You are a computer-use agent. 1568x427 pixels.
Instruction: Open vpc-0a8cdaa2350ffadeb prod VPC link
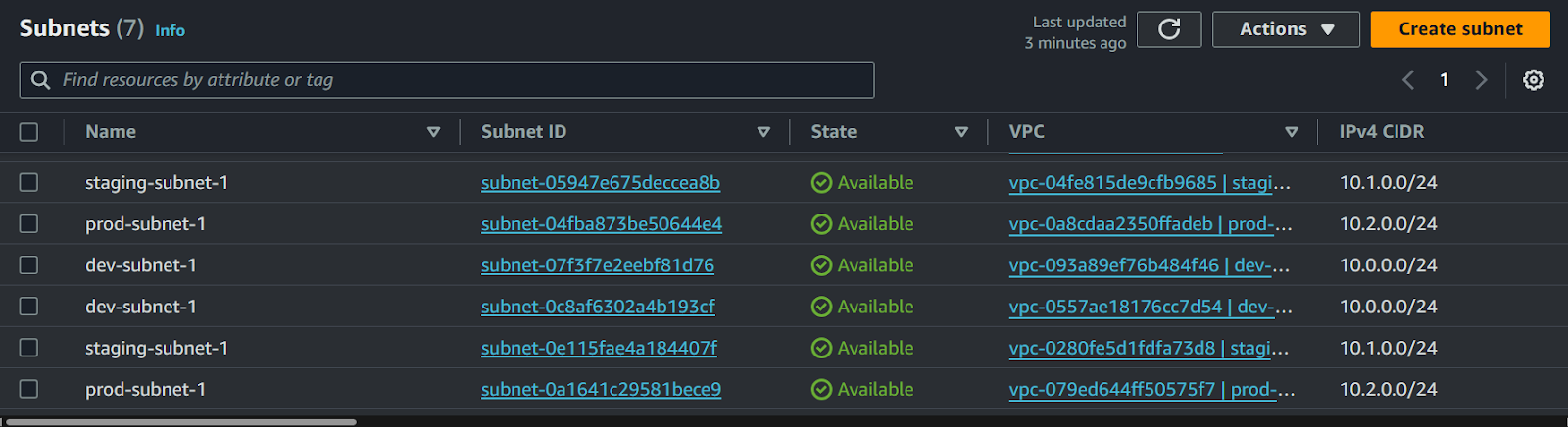click(1151, 224)
